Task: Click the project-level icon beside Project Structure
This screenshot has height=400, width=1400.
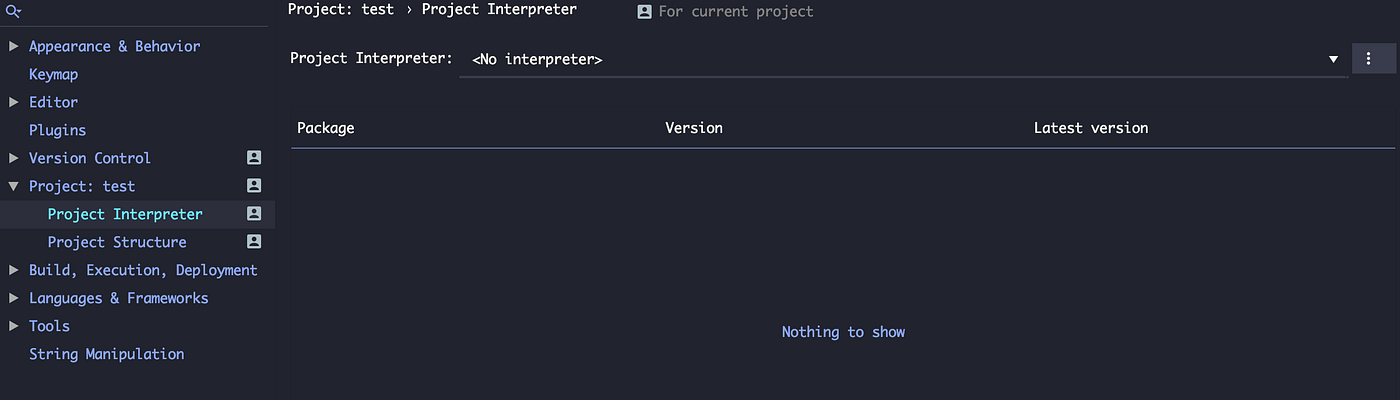Action: (x=254, y=242)
